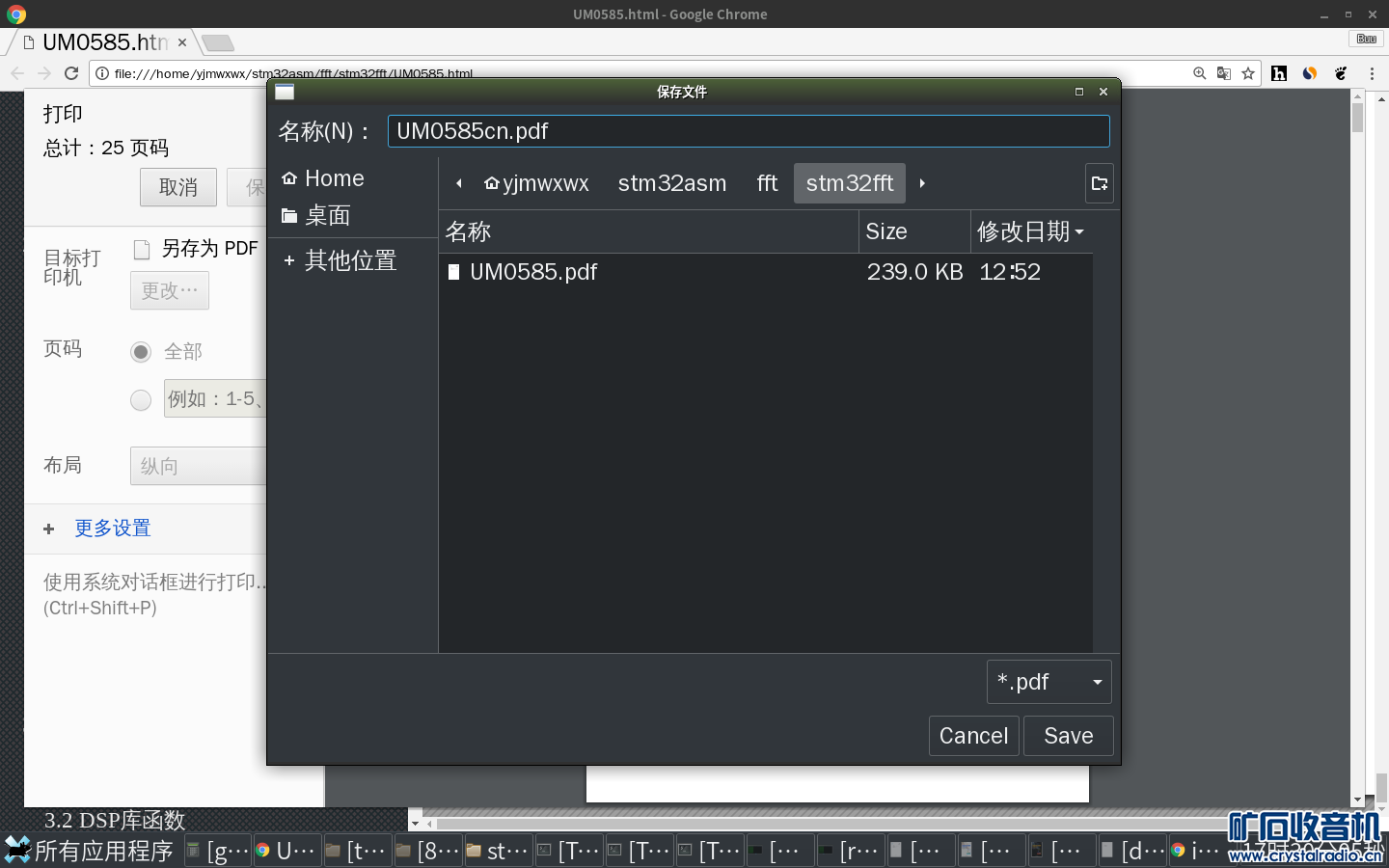Click the translate page icon

point(1224,73)
